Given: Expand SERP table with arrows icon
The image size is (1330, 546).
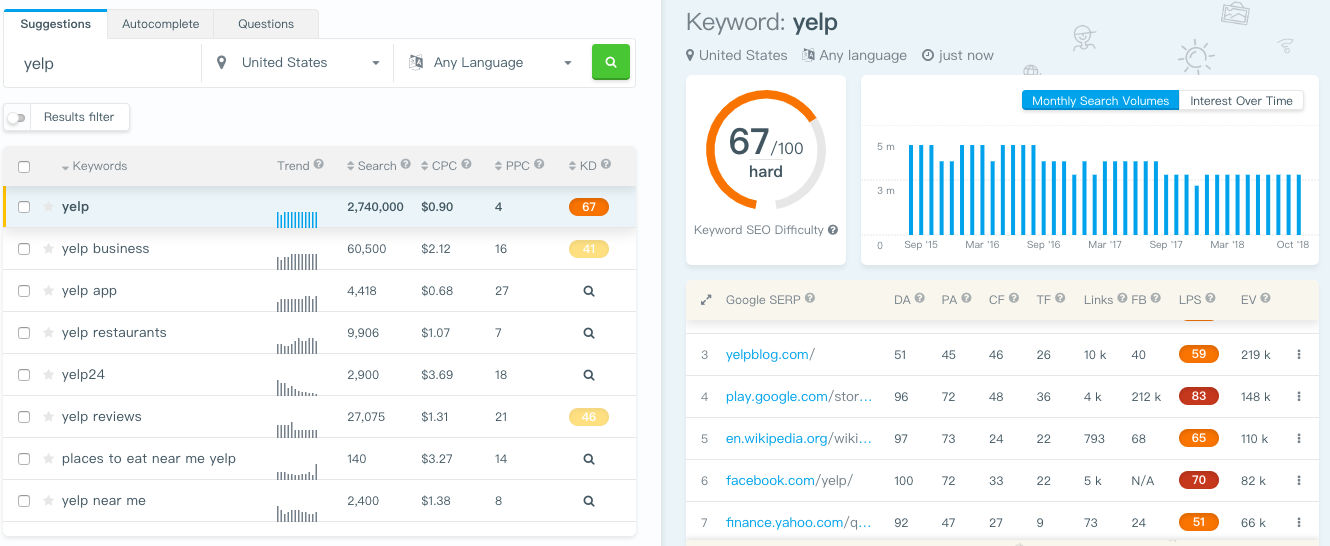Looking at the screenshot, I should (706, 299).
